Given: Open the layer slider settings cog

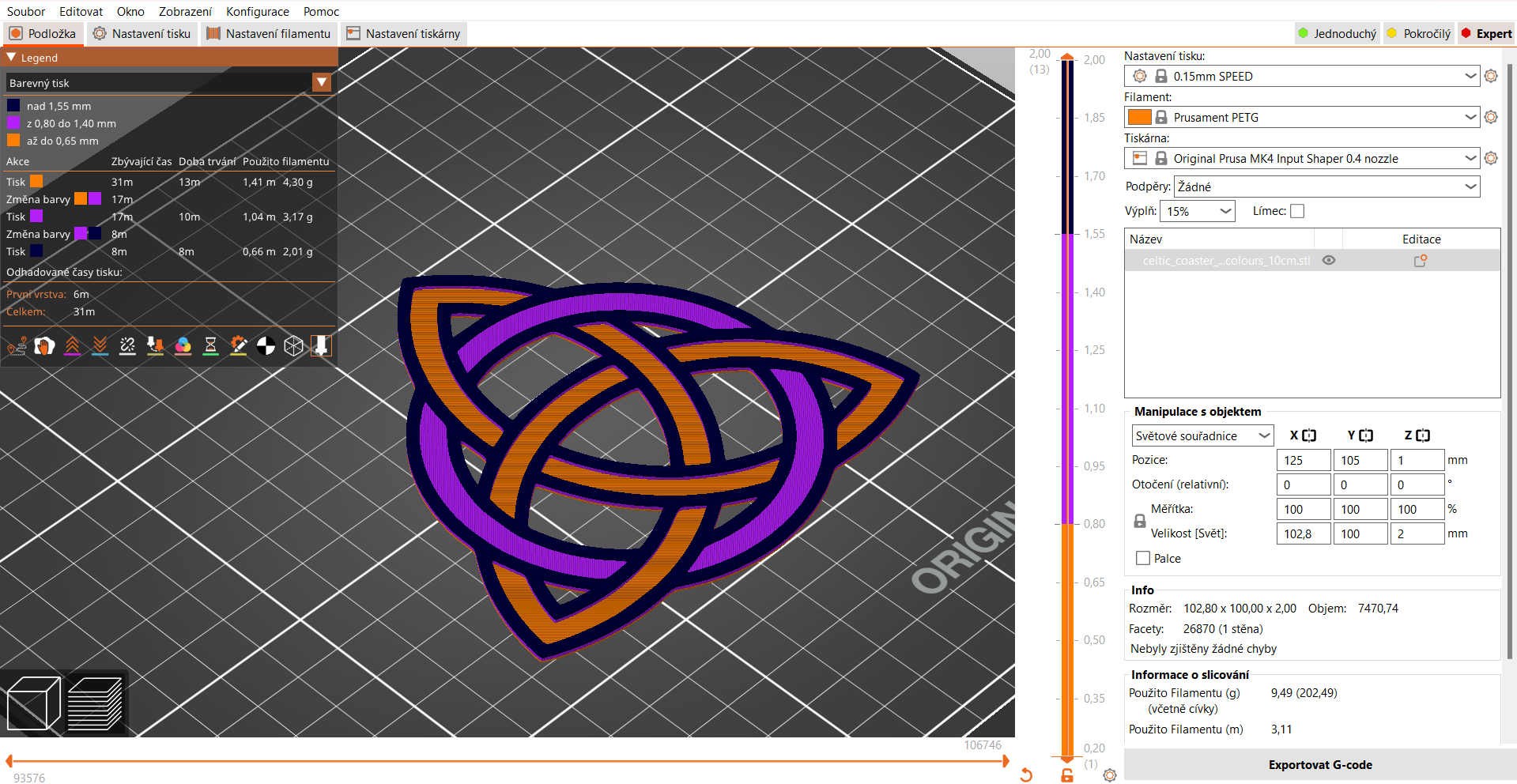Looking at the screenshot, I should (1110, 775).
